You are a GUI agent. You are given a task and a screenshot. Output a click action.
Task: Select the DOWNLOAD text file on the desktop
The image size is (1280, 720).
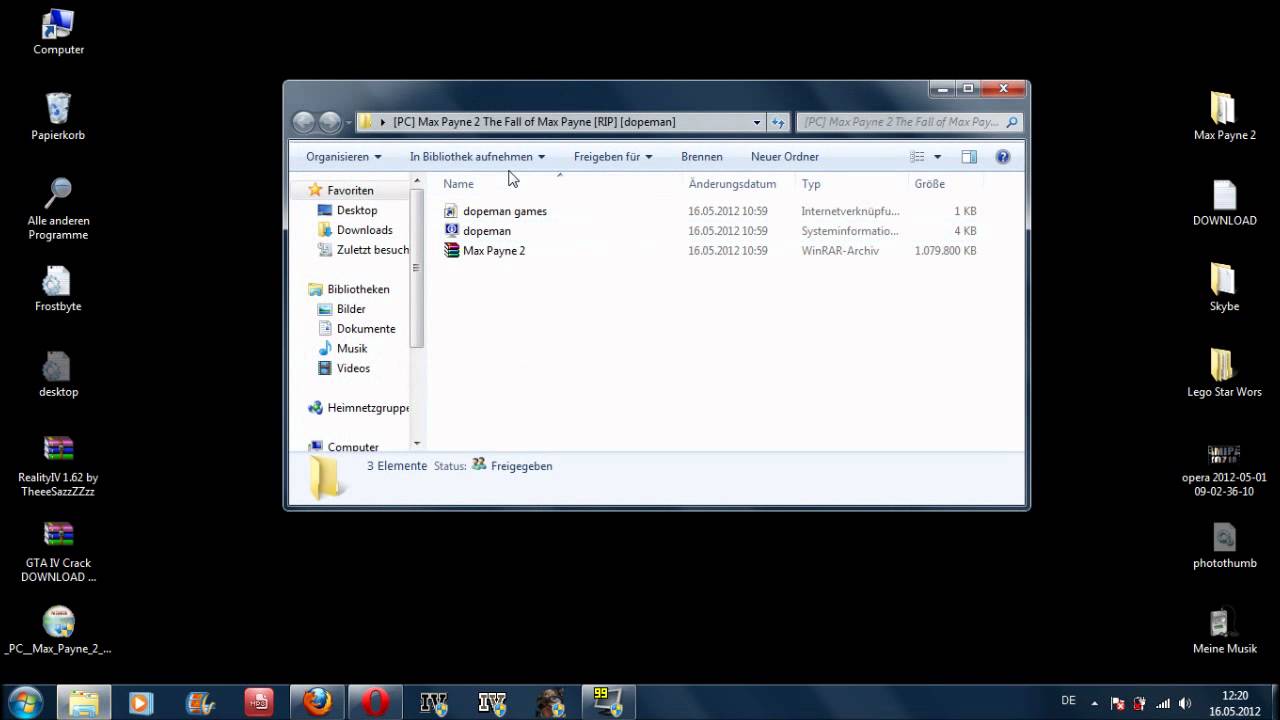point(1224,203)
